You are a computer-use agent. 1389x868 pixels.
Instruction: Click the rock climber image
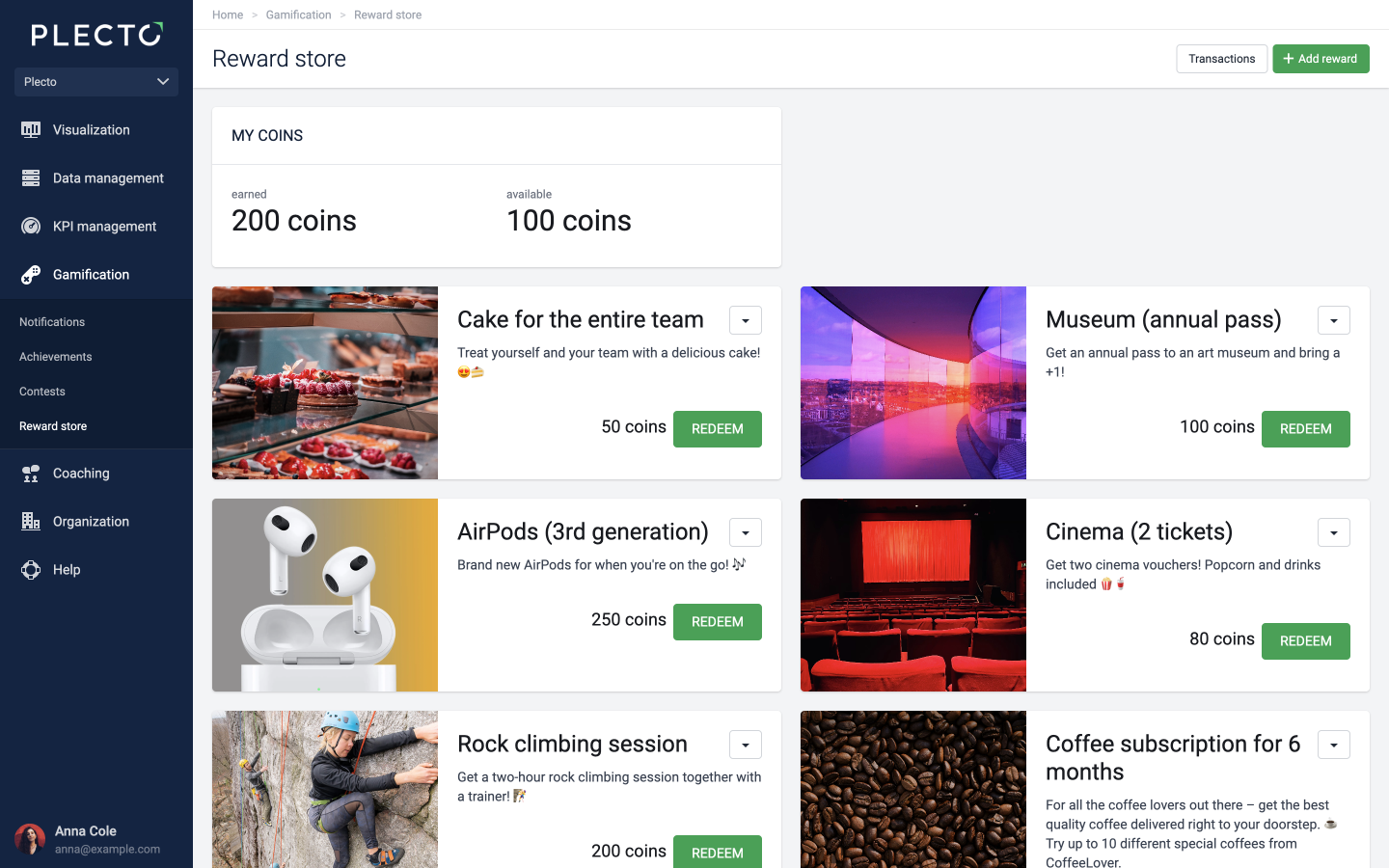pyautogui.click(x=325, y=789)
